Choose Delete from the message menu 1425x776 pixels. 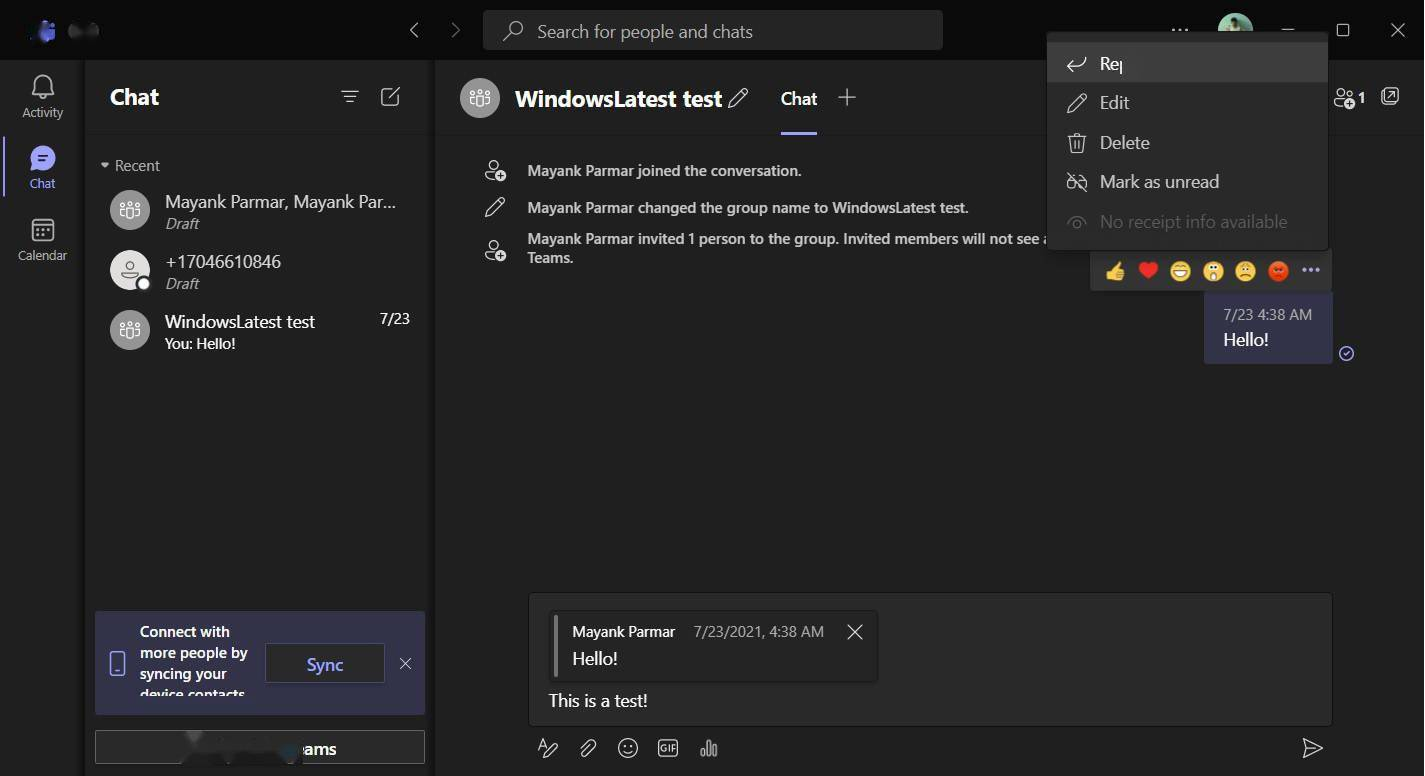coord(1124,143)
